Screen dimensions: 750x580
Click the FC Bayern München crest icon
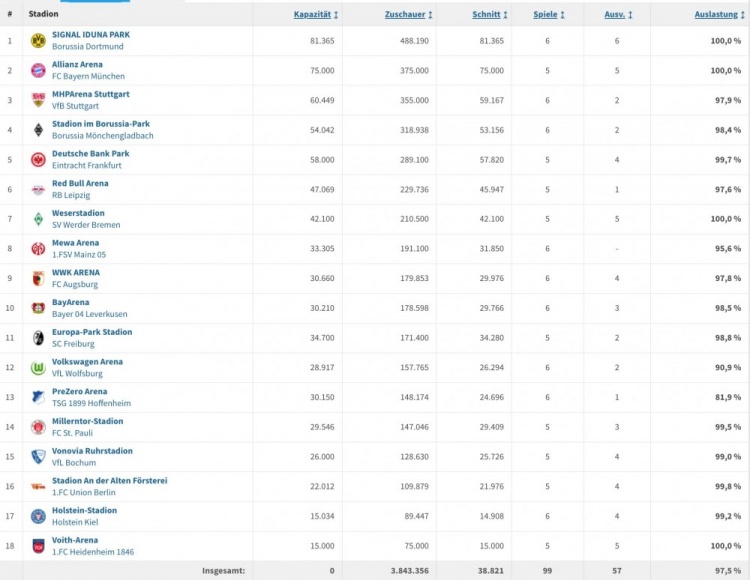click(38, 70)
